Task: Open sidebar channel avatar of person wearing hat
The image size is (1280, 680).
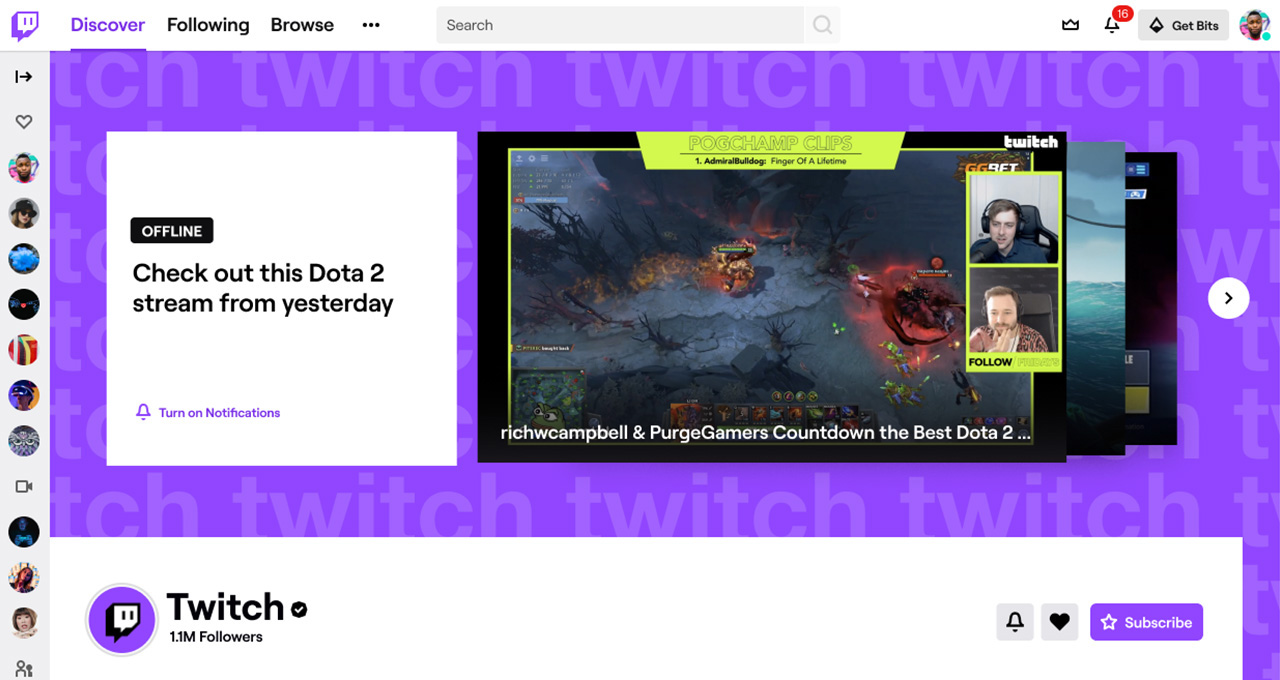Action: [x=24, y=213]
